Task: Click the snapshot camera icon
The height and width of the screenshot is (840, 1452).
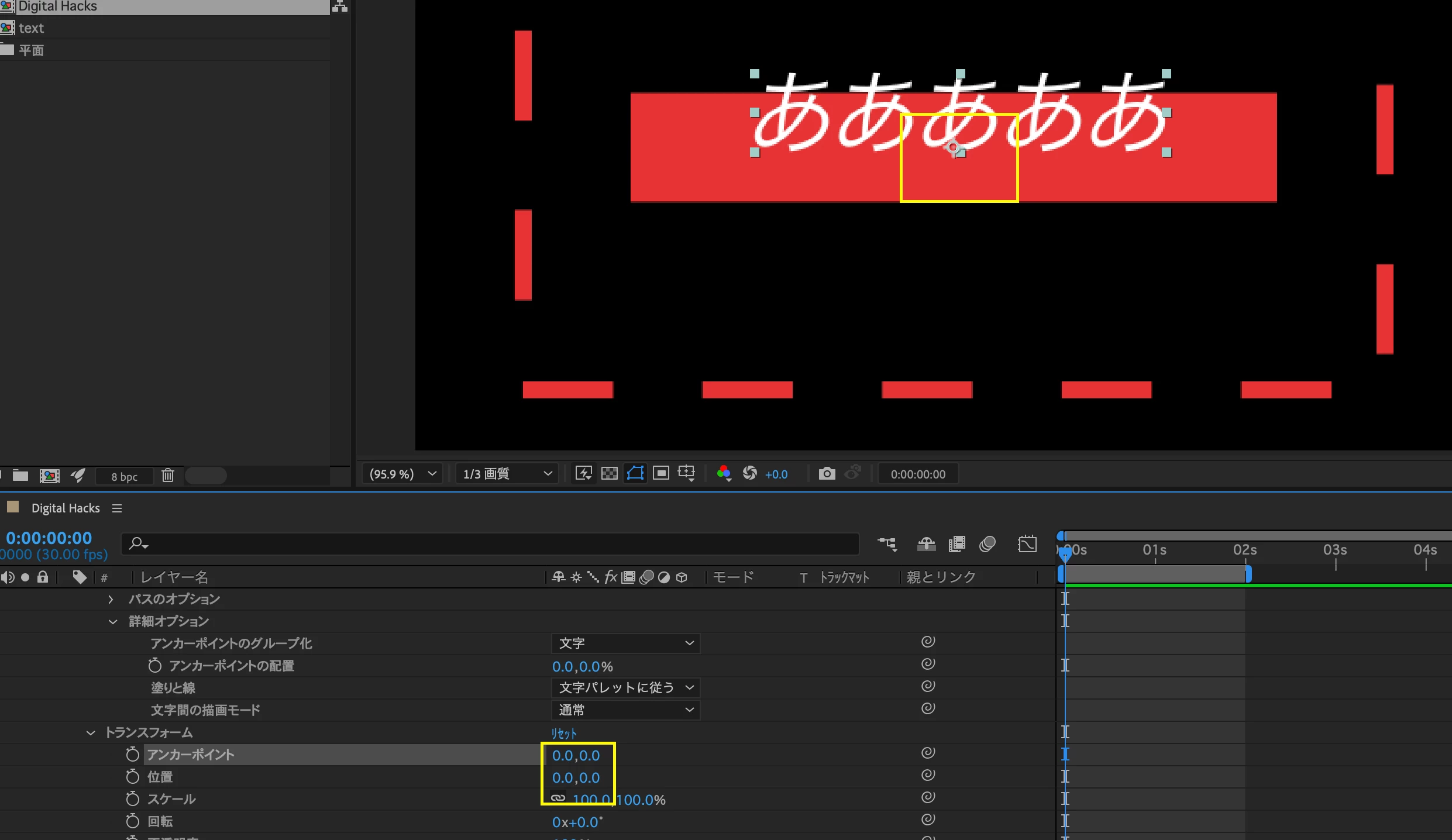Action: [x=827, y=473]
